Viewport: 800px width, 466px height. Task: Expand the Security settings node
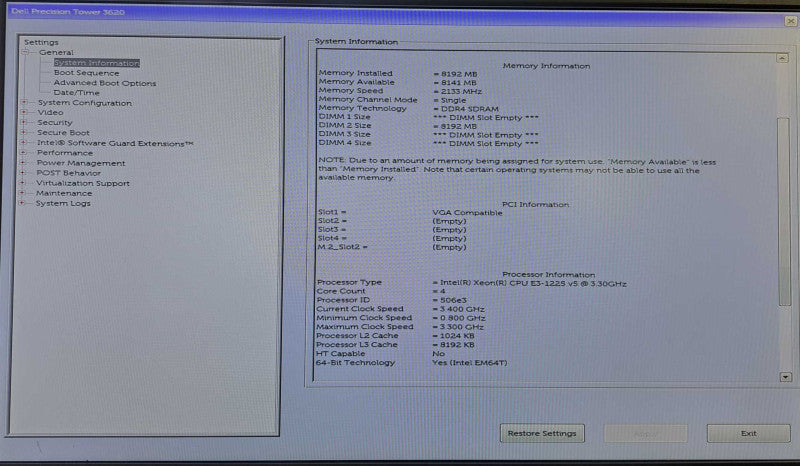pyautogui.click(x=23, y=122)
